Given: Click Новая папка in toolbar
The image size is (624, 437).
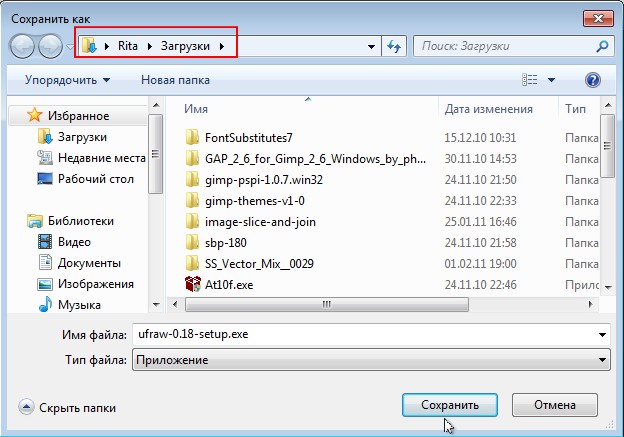Looking at the screenshot, I should (175, 79).
